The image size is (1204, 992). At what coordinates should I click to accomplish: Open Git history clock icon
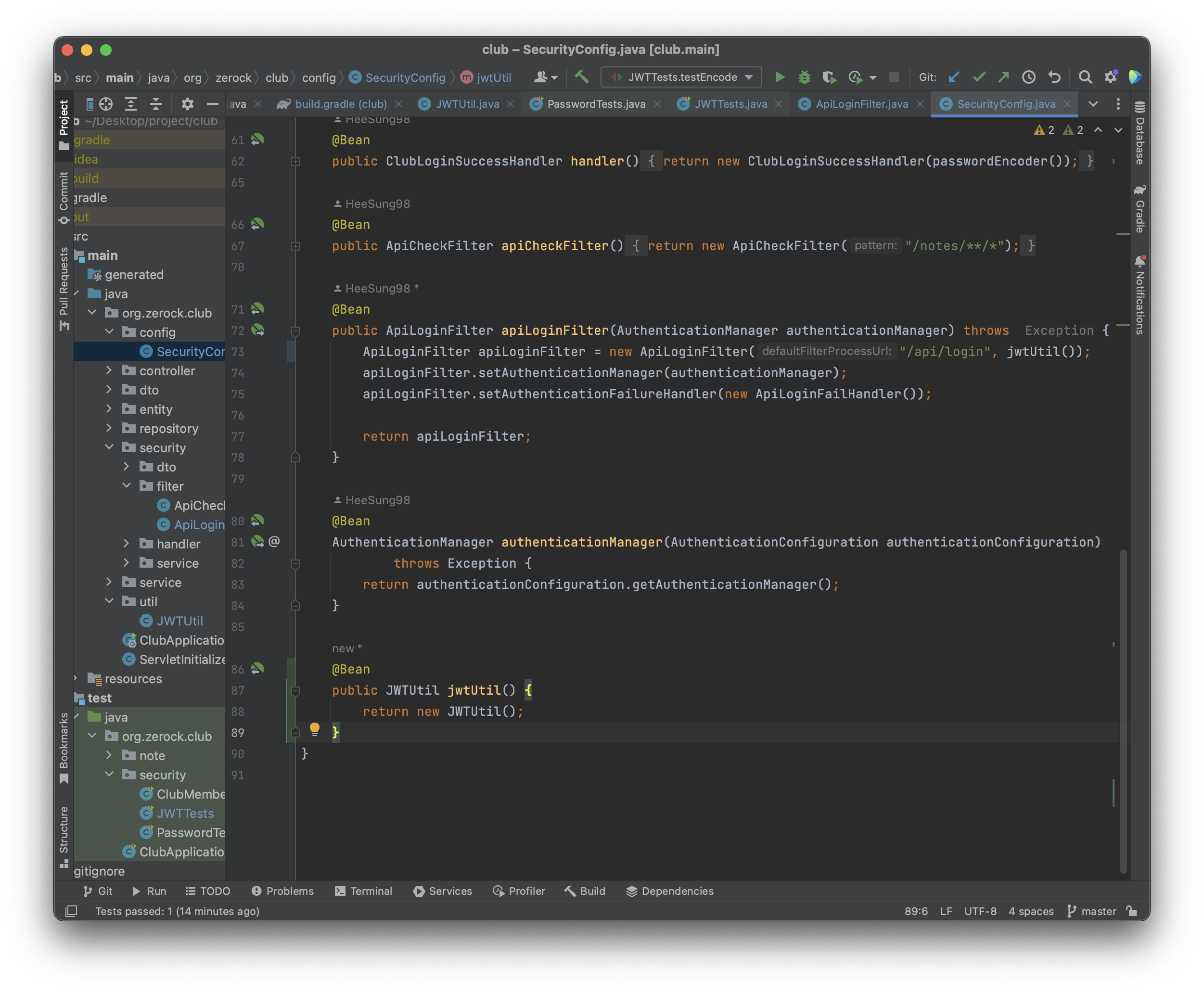pyautogui.click(x=1028, y=77)
